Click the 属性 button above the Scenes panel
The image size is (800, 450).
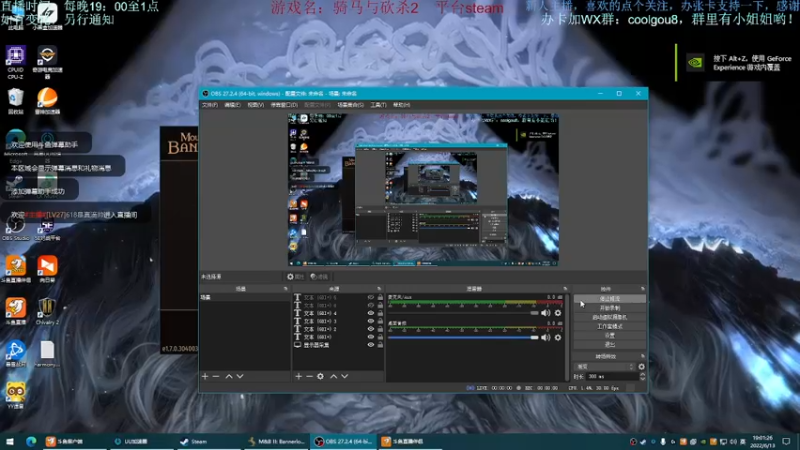coord(295,277)
